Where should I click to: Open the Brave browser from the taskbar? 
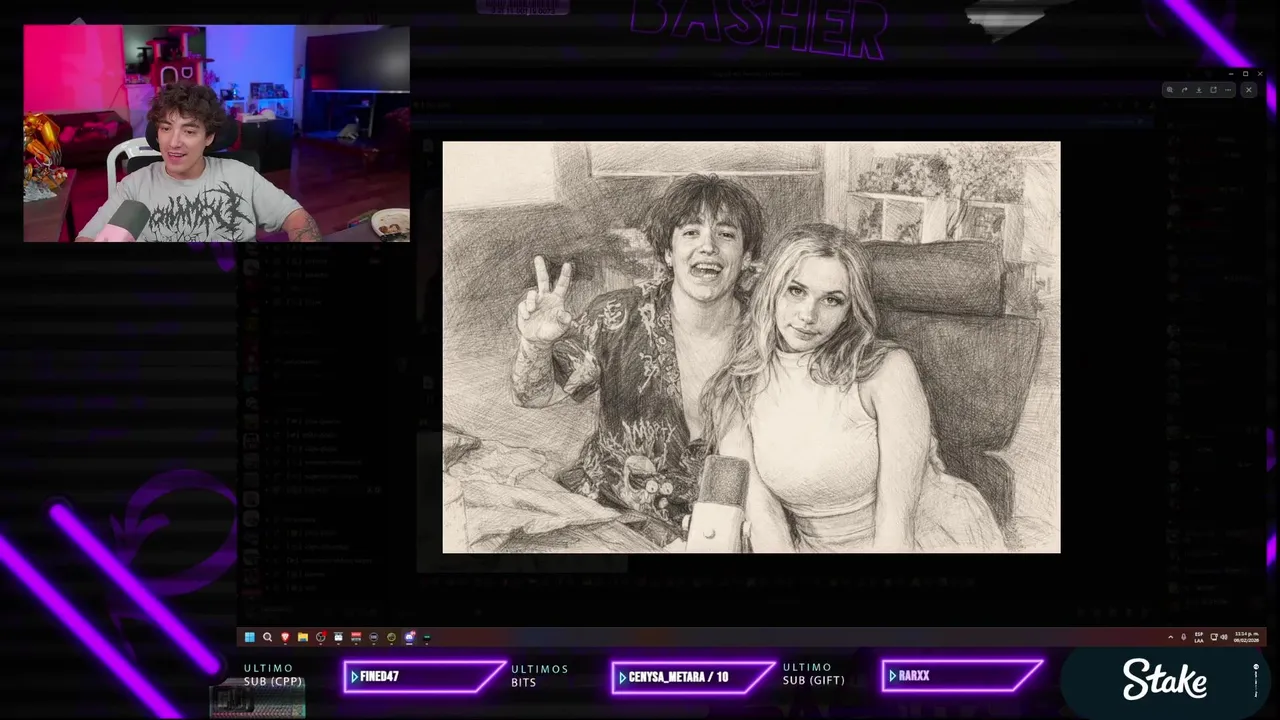coord(285,637)
